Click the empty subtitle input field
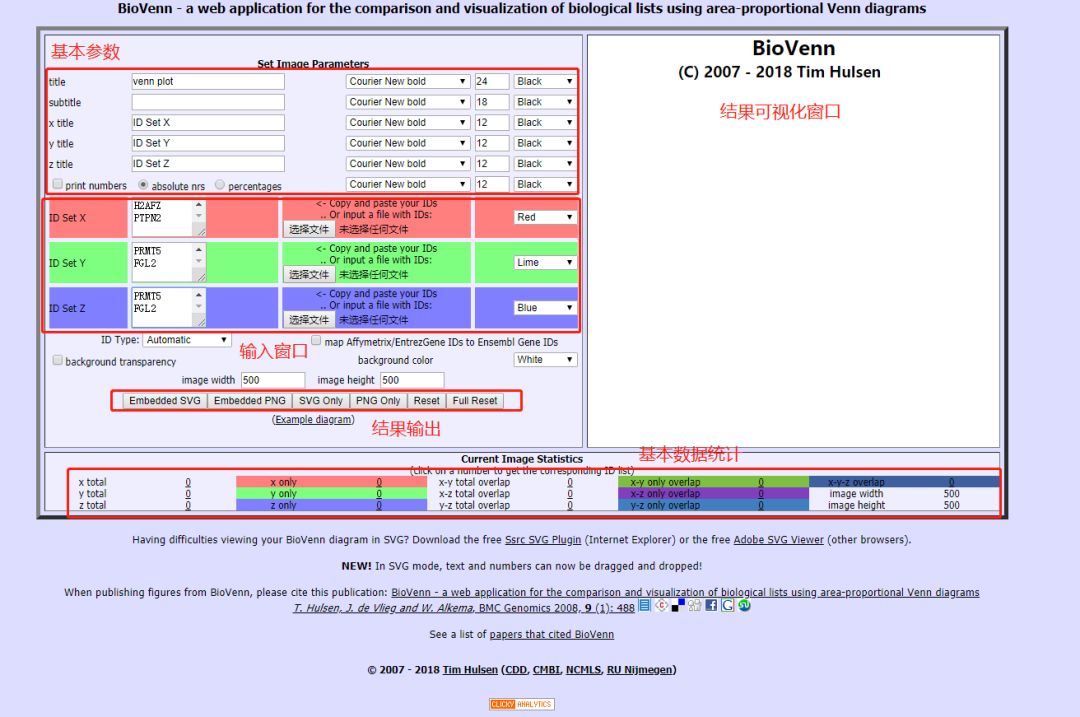This screenshot has width=1080, height=717. click(x=208, y=102)
